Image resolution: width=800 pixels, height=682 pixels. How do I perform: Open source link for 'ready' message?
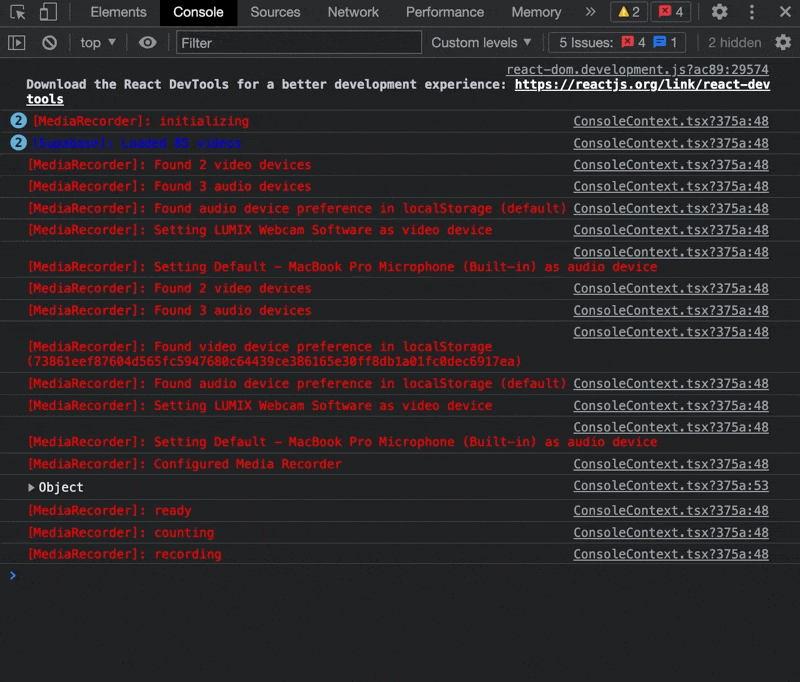point(671,510)
